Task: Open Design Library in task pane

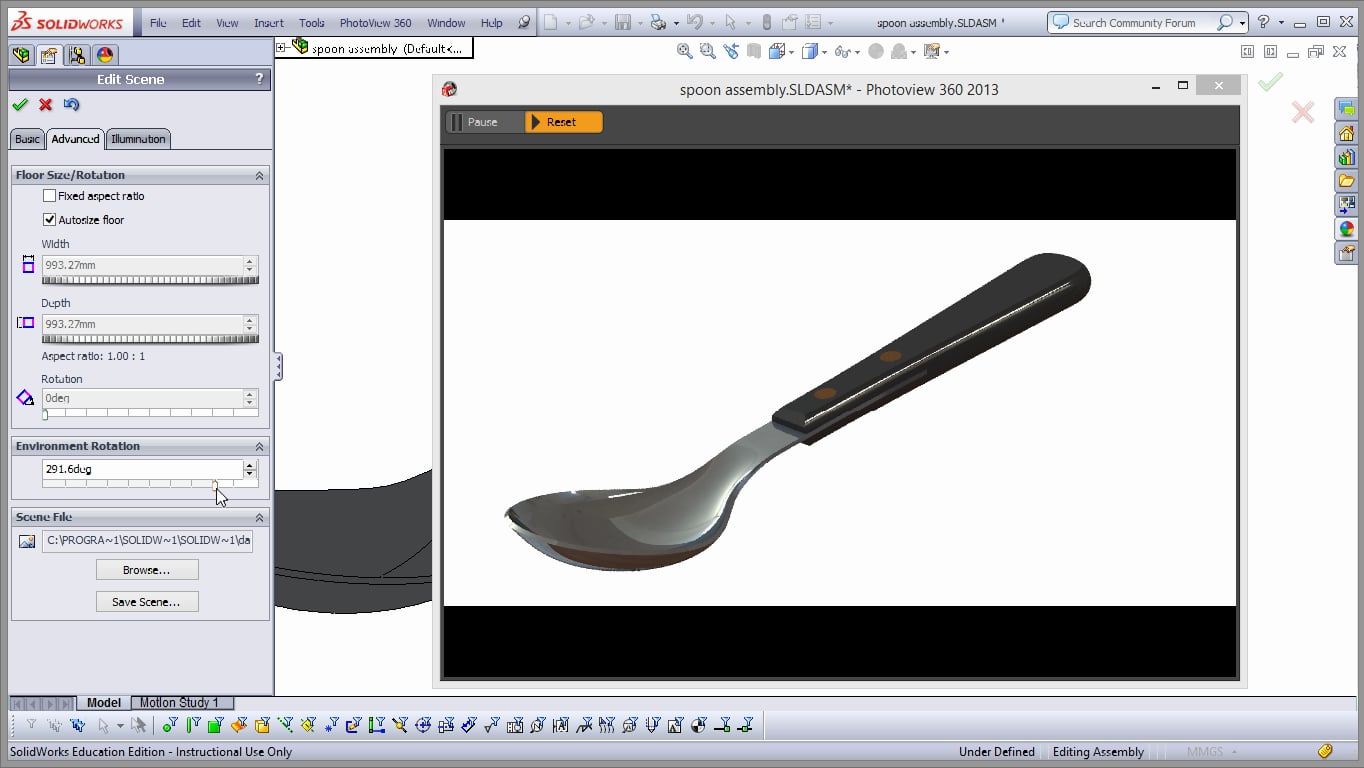Action: tap(1346, 157)
